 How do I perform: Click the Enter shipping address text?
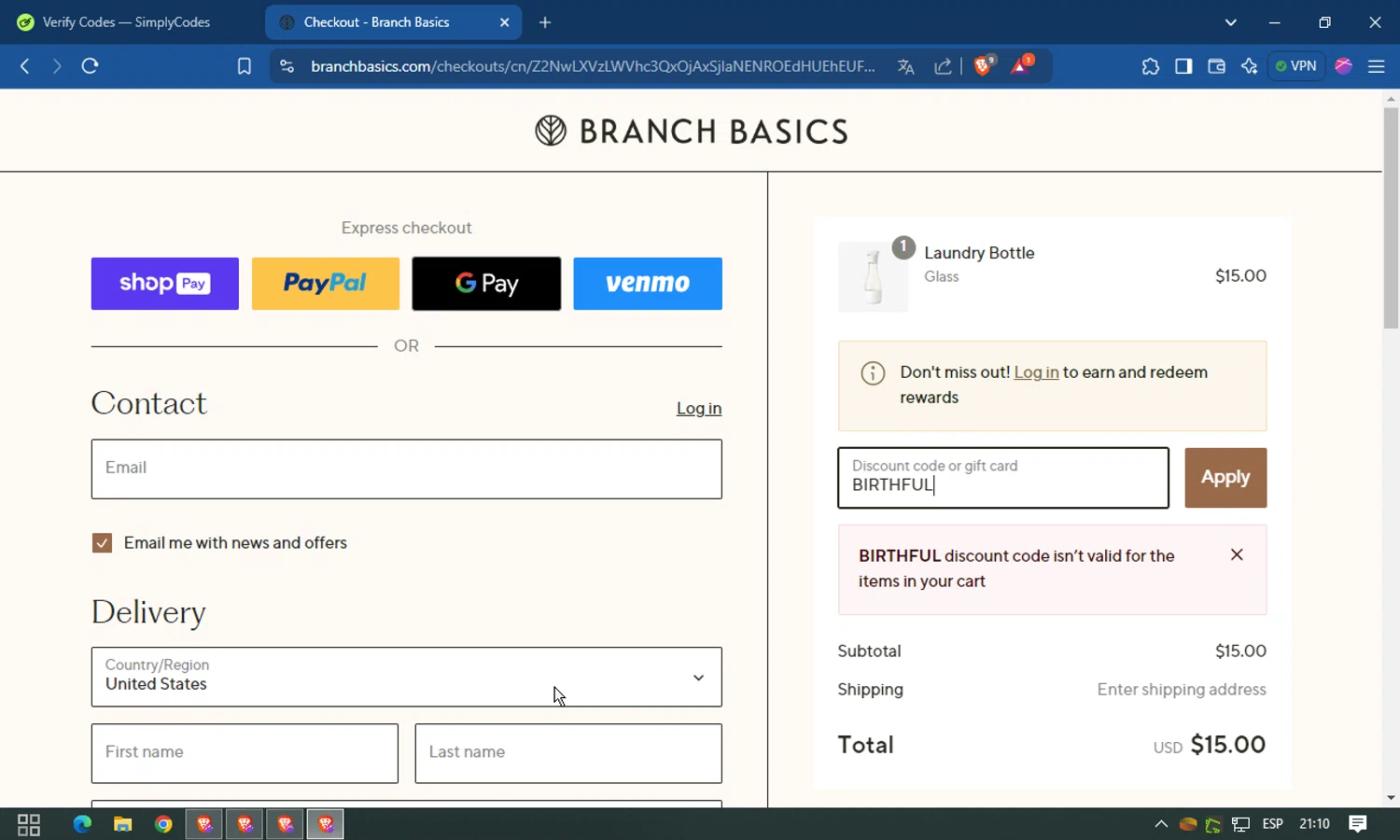(x=1182, y=690)
